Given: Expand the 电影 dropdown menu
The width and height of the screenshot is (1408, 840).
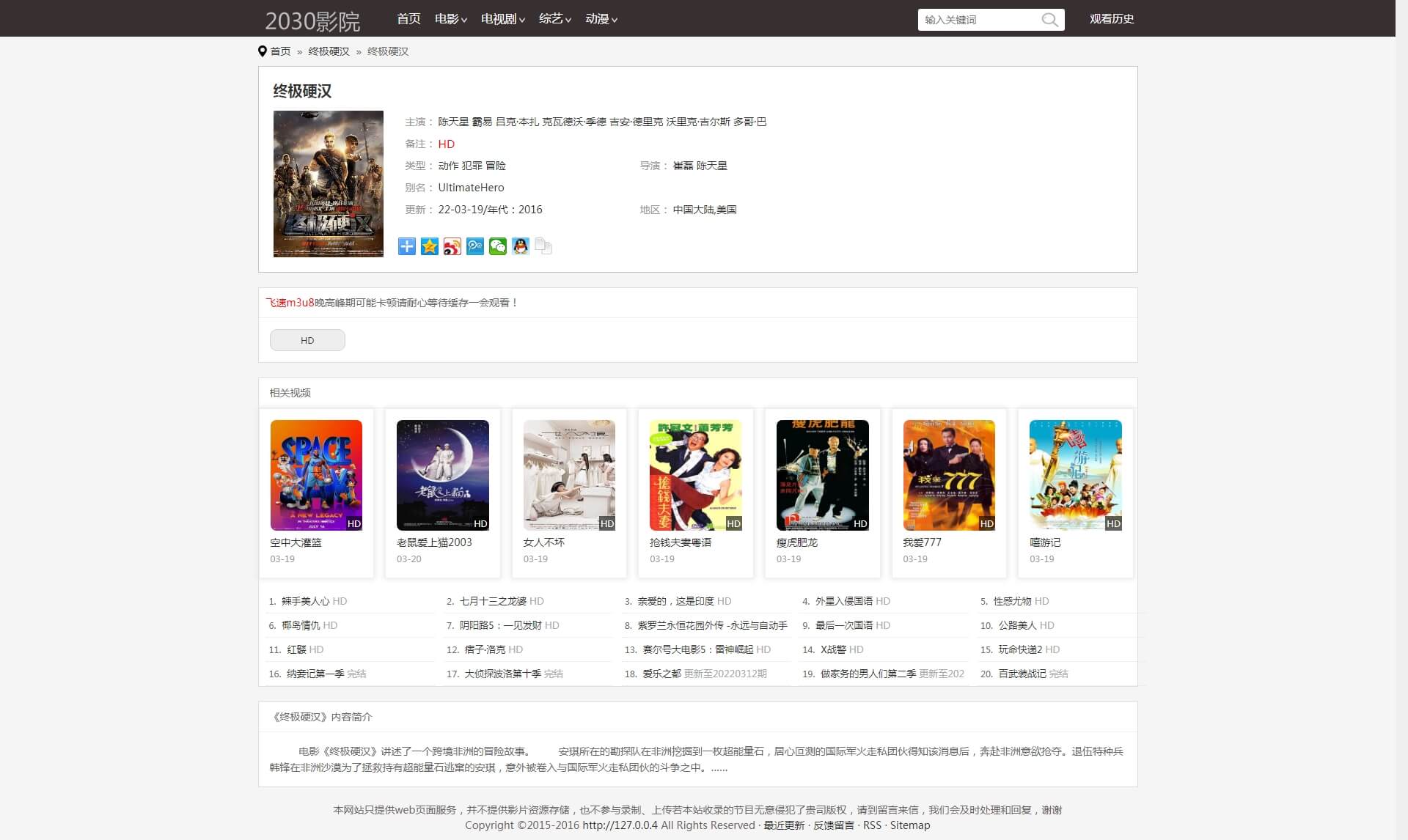Looking at the screenshot, I should 450,19.
